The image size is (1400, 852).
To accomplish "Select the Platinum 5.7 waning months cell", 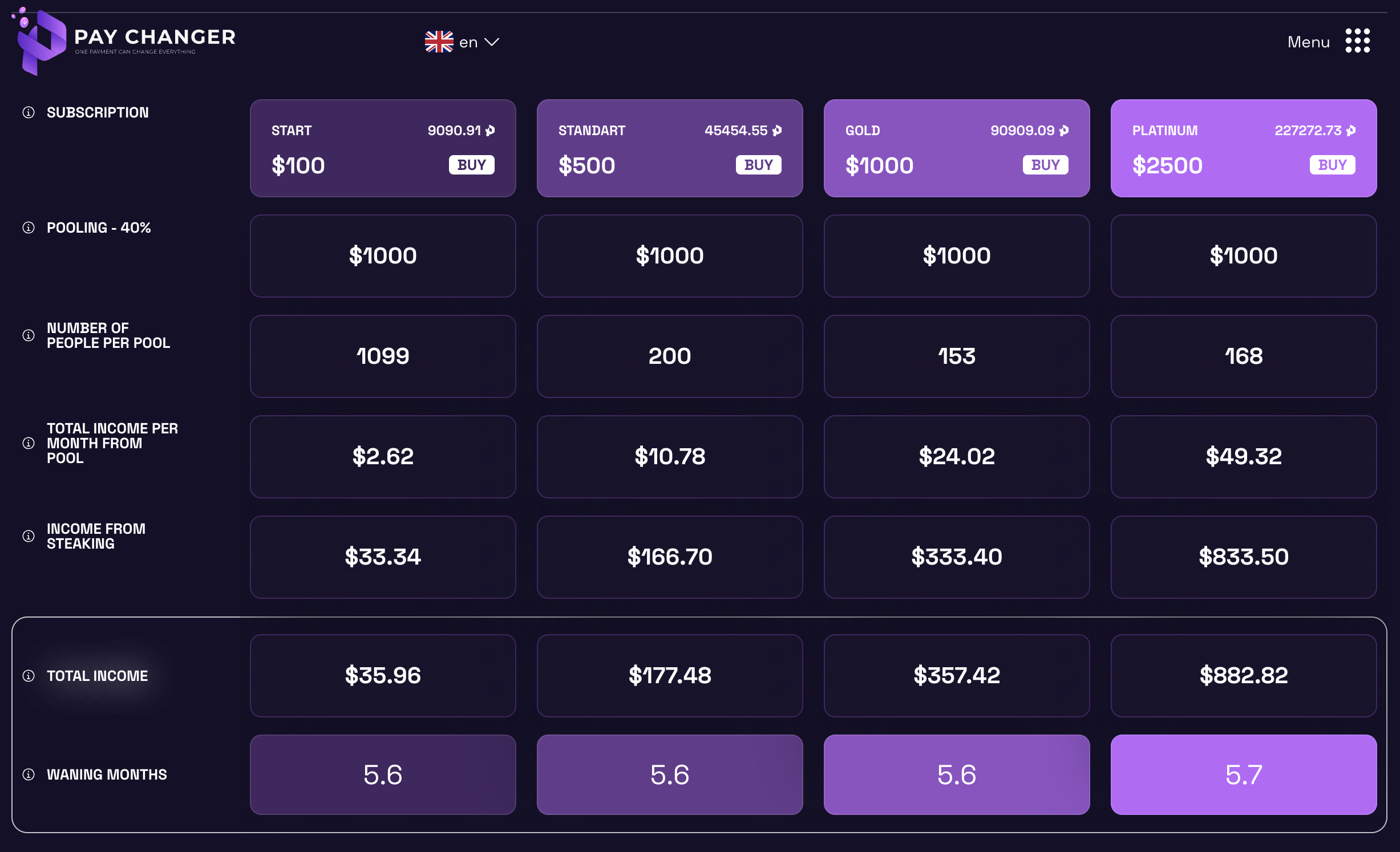I will pos(1244,774).
